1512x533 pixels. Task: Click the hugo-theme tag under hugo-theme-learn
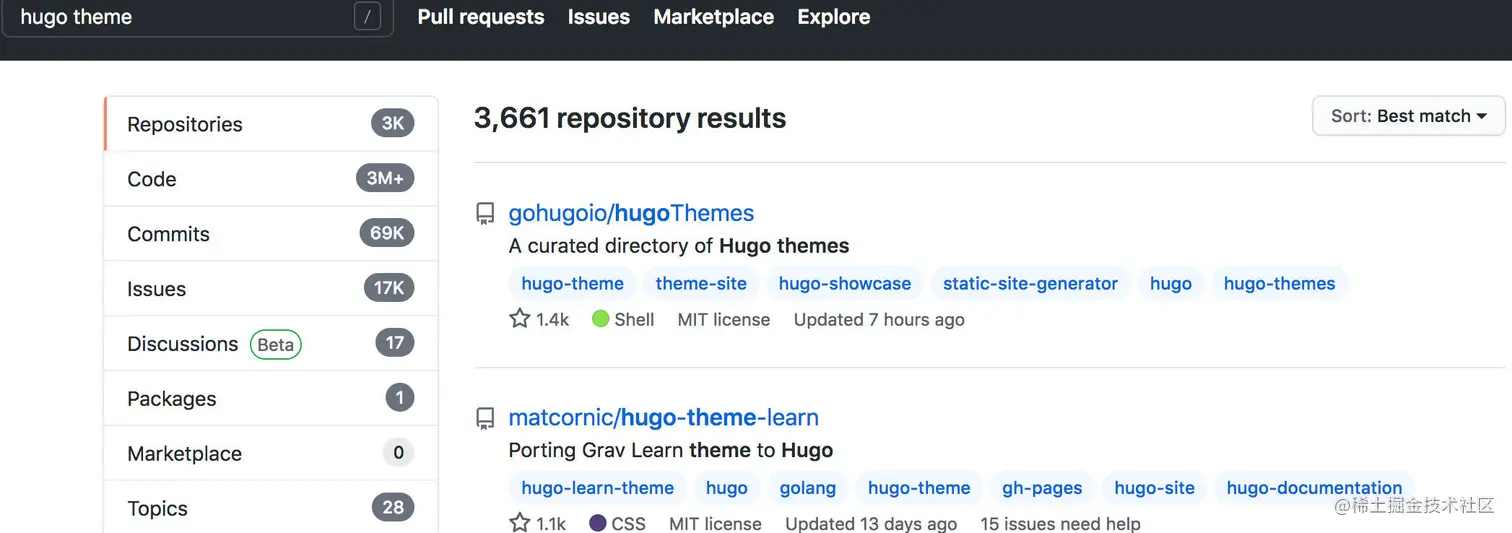919,488
